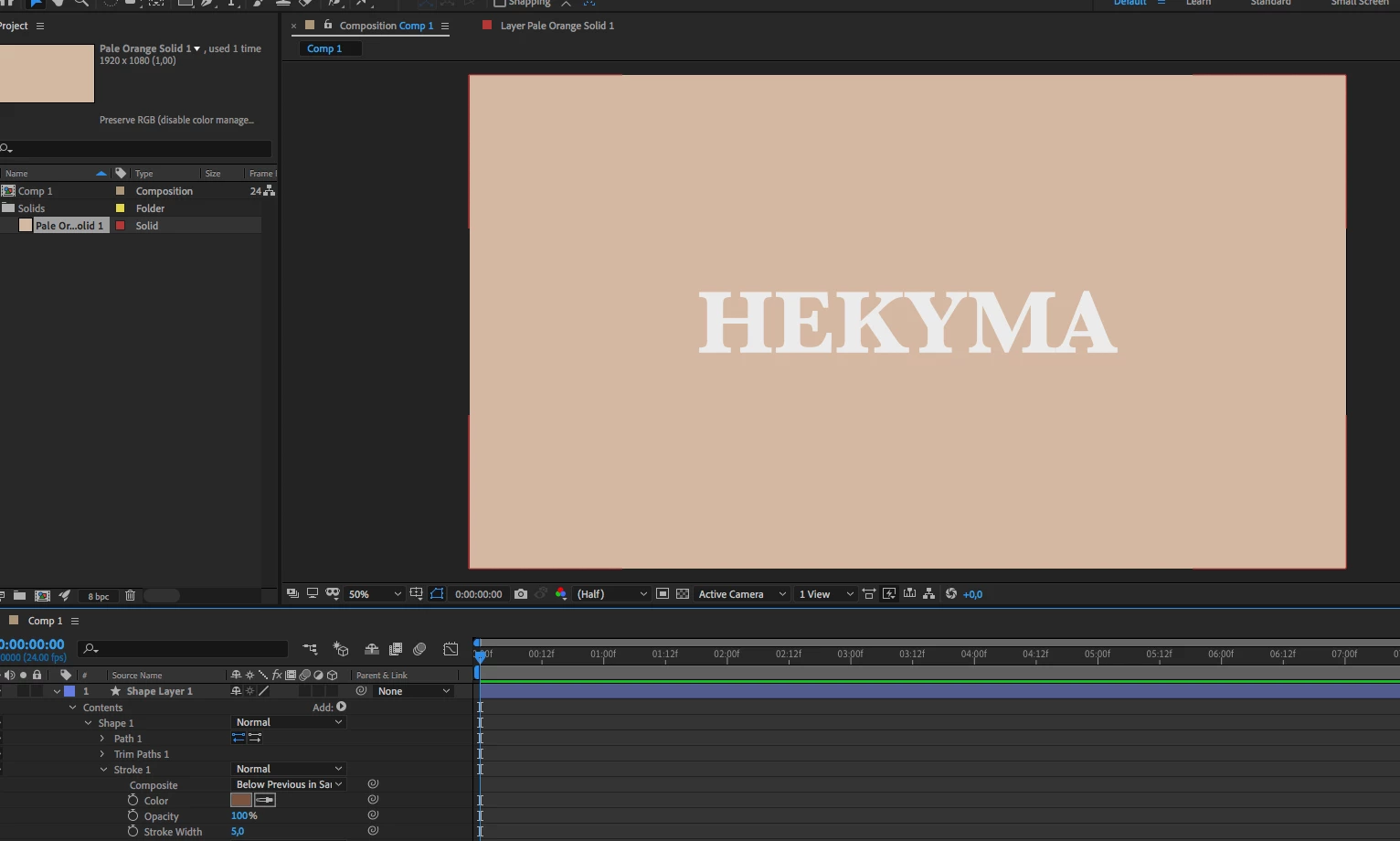
Task: Toggle the Transparency Grid
Action: coord(683,593)
